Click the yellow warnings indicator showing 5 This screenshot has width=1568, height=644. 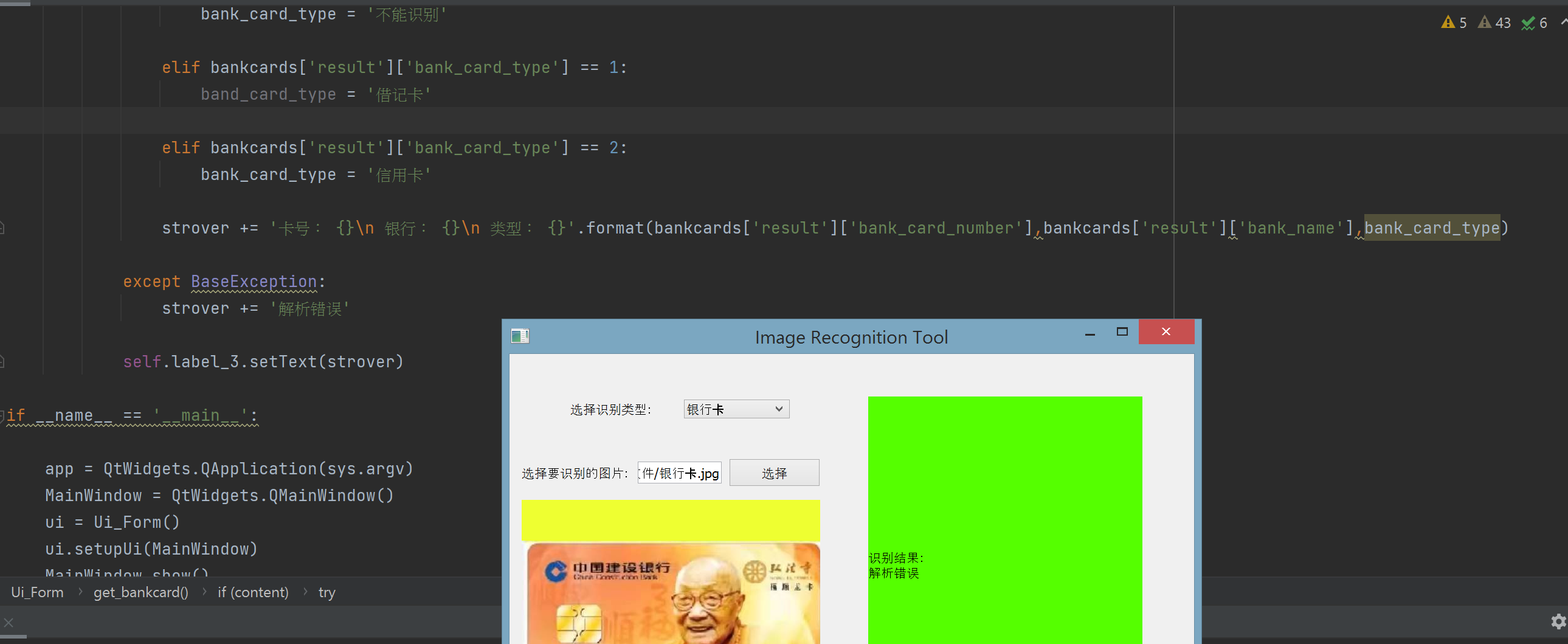coord(1454,23)
